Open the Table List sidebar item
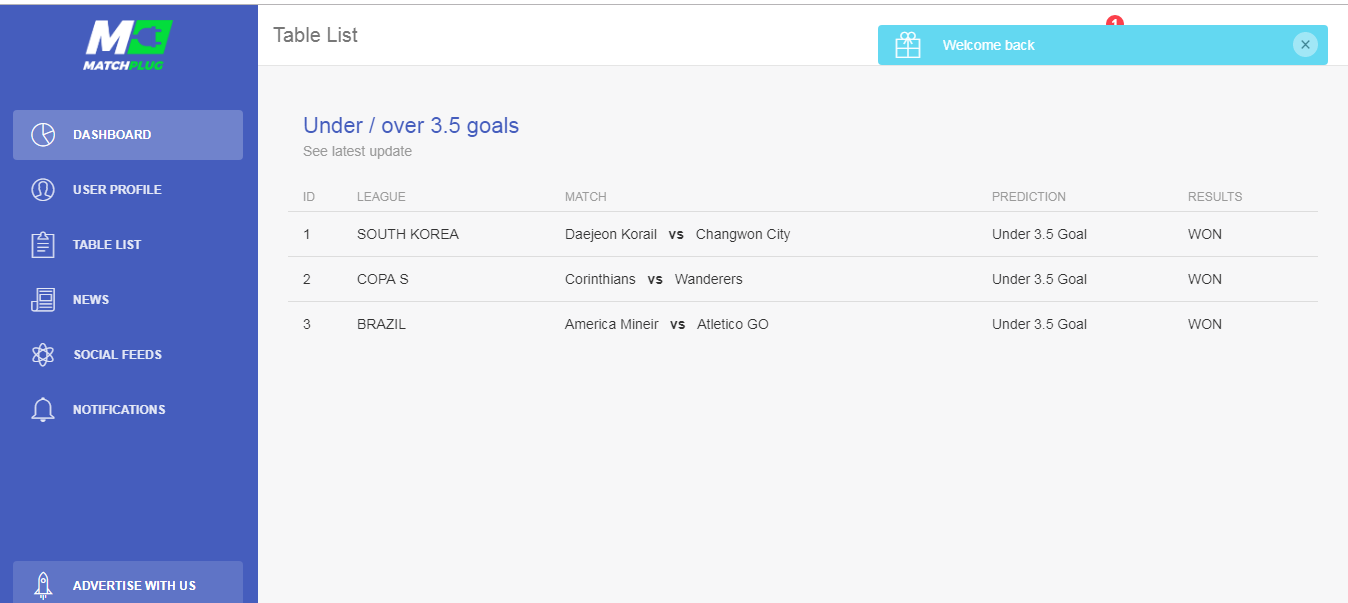Screen dimensions: 1348x603 point(107,245)
